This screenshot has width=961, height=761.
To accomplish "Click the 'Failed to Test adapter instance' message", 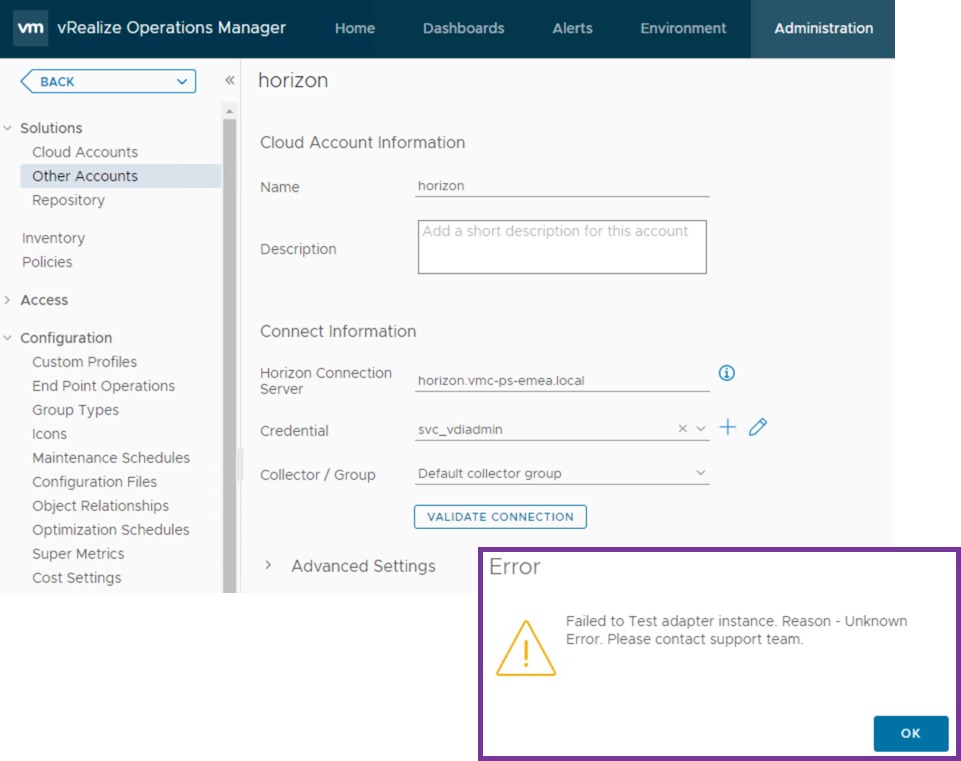I will pos(736,630).
